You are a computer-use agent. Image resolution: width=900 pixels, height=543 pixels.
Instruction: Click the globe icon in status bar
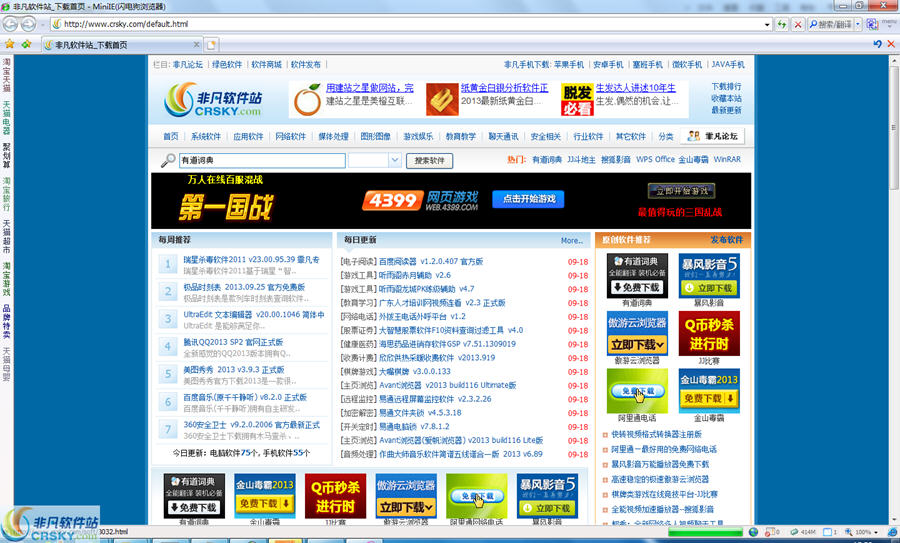pos(754,532)
